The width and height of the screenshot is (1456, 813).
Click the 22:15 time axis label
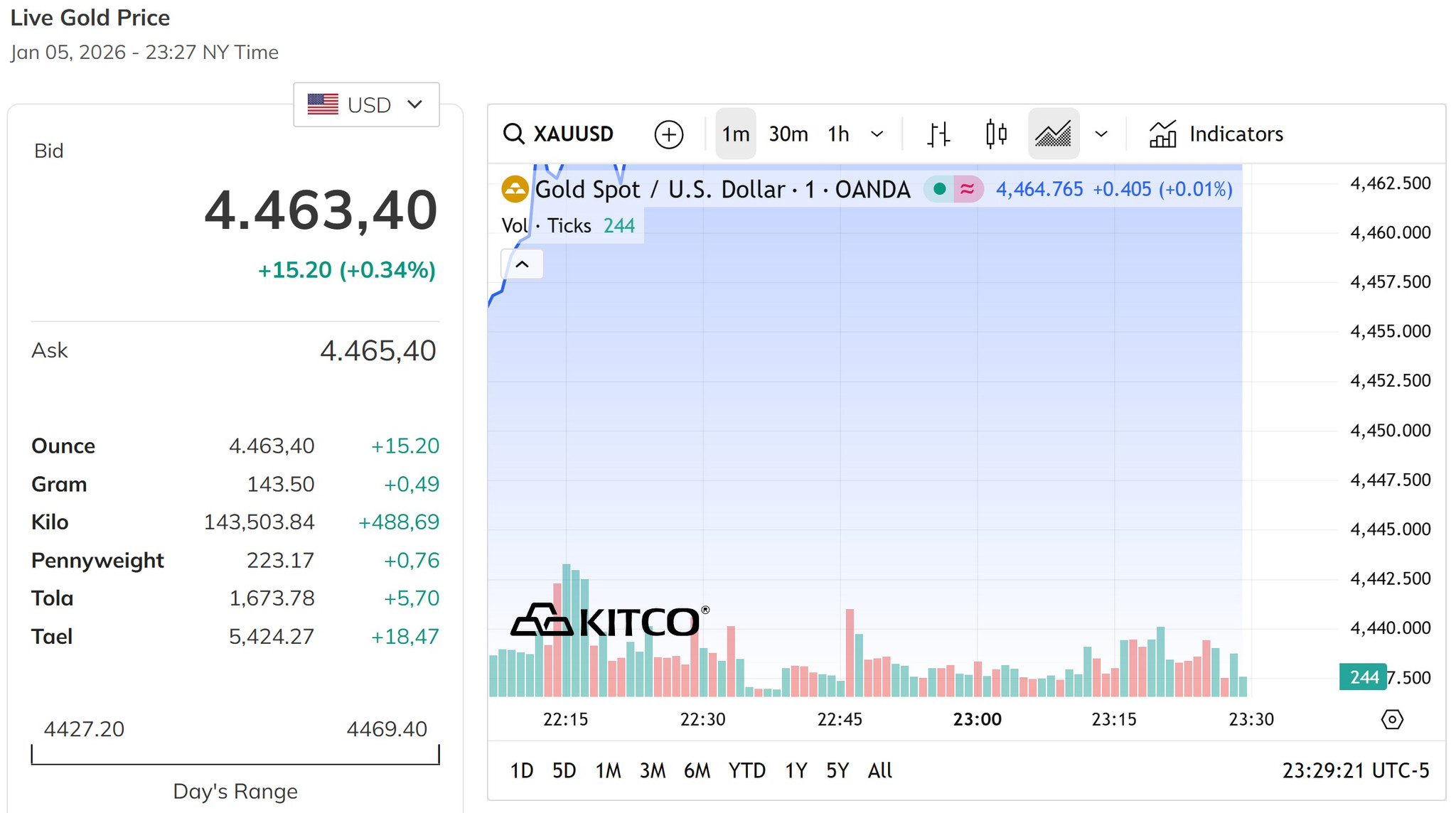pyautogui.click(x=565, y=719)
